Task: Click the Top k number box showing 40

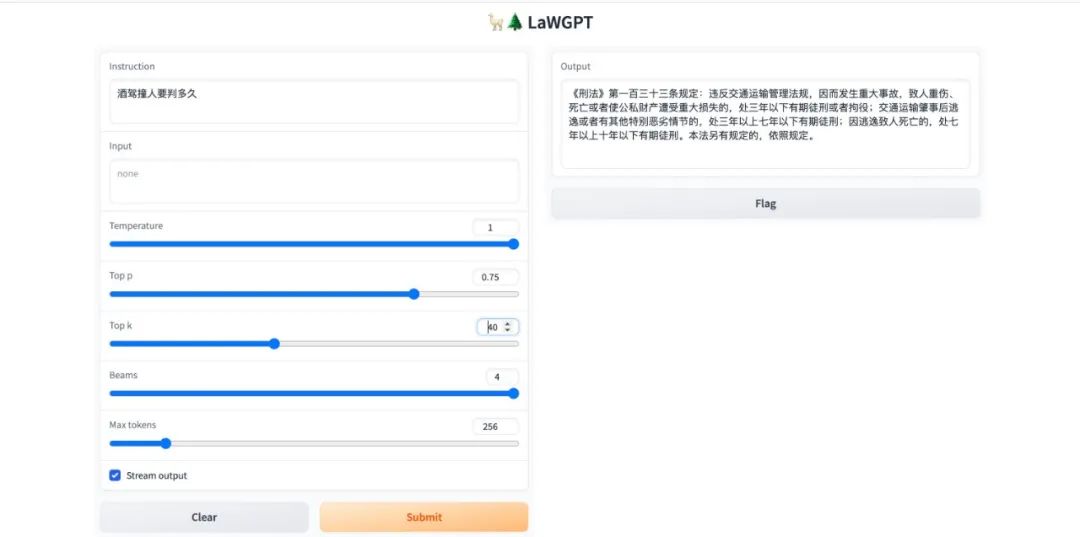Action: coord(497,327)
